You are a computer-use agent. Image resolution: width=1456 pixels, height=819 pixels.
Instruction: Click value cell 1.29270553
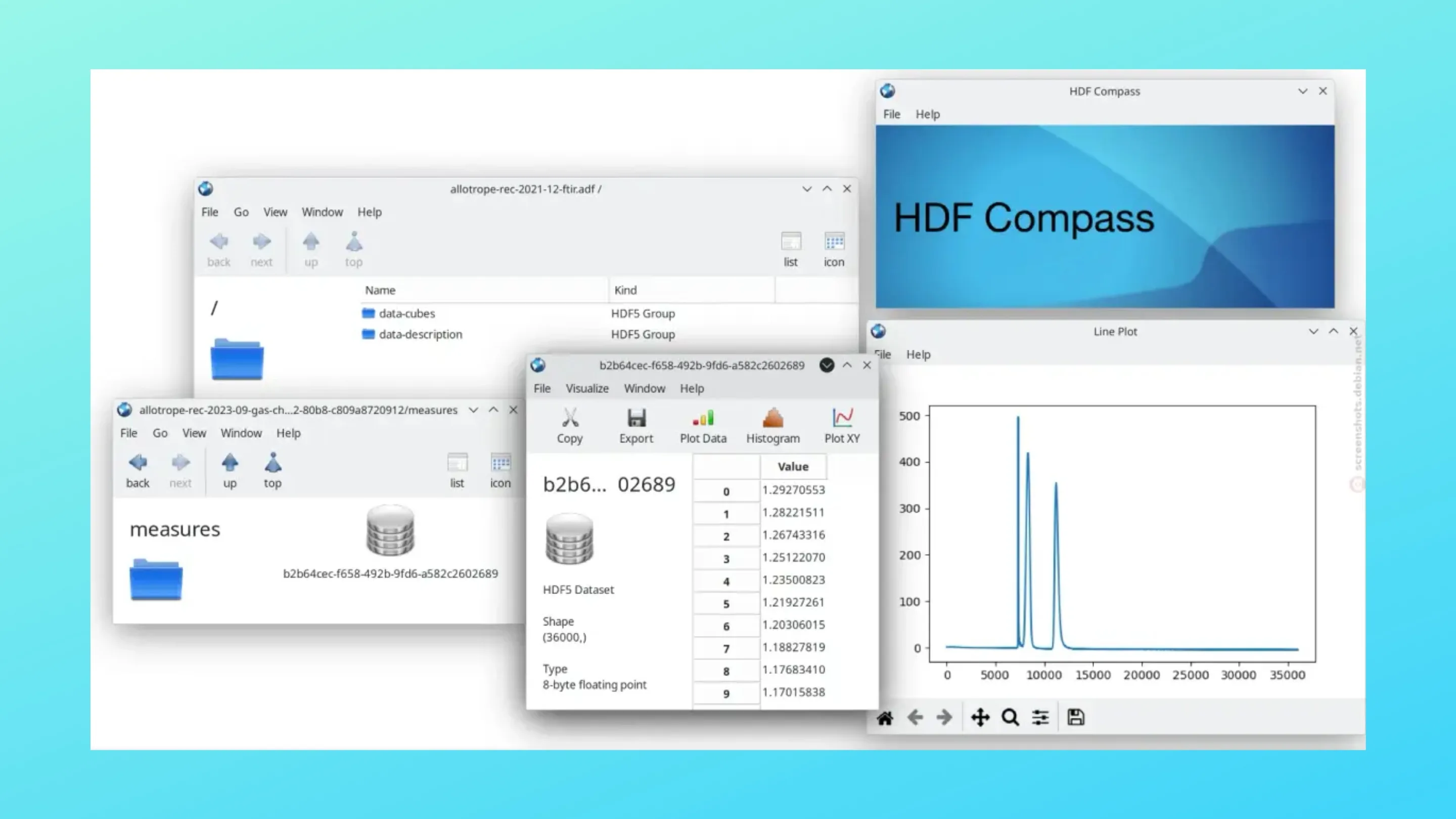point(794,490)
